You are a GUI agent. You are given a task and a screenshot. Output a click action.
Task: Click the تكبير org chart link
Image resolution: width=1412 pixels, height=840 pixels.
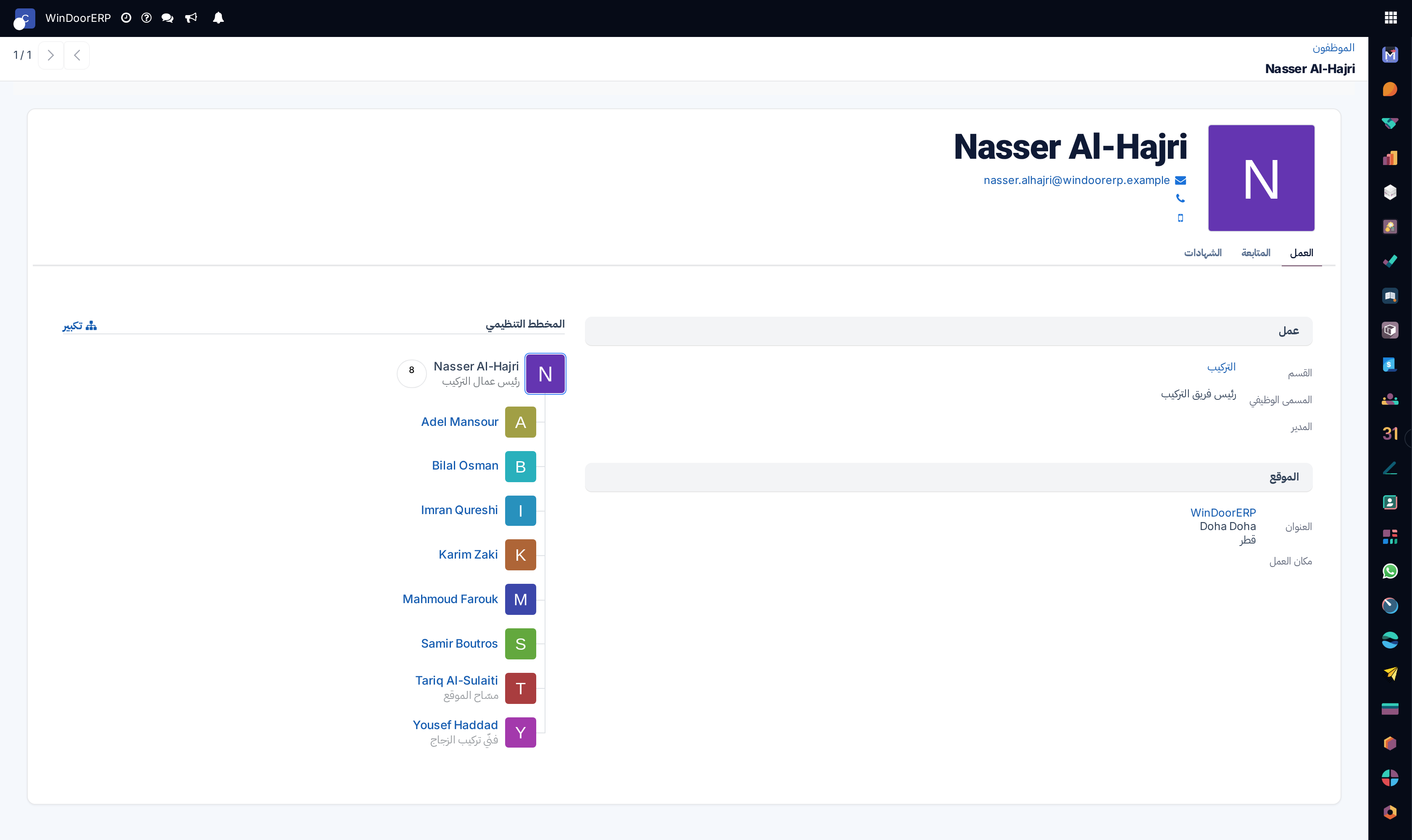(x=80, y=325)
